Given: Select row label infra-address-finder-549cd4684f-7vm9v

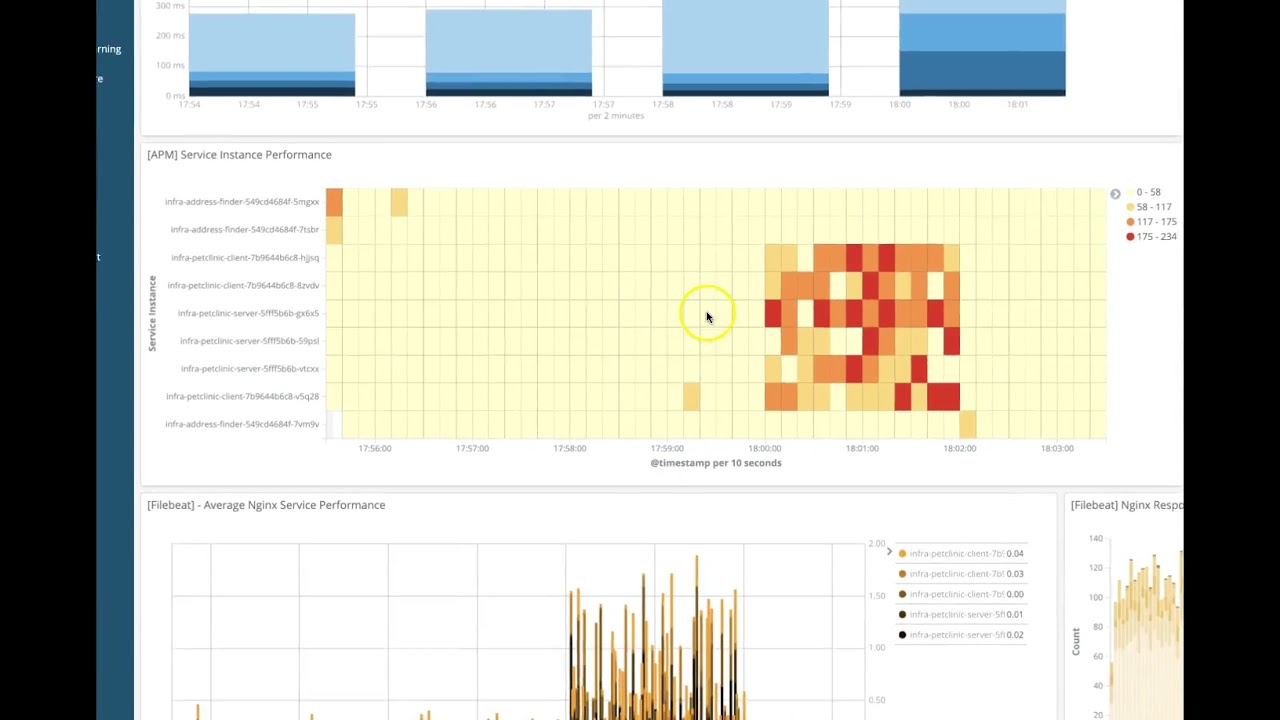Looking at the screenshot, I should (242, 425).
